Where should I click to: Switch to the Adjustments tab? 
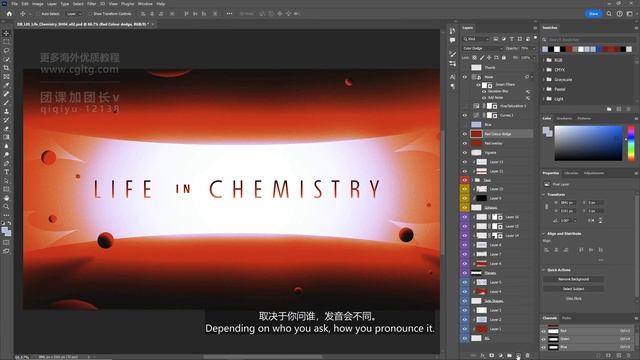(594, 173)
